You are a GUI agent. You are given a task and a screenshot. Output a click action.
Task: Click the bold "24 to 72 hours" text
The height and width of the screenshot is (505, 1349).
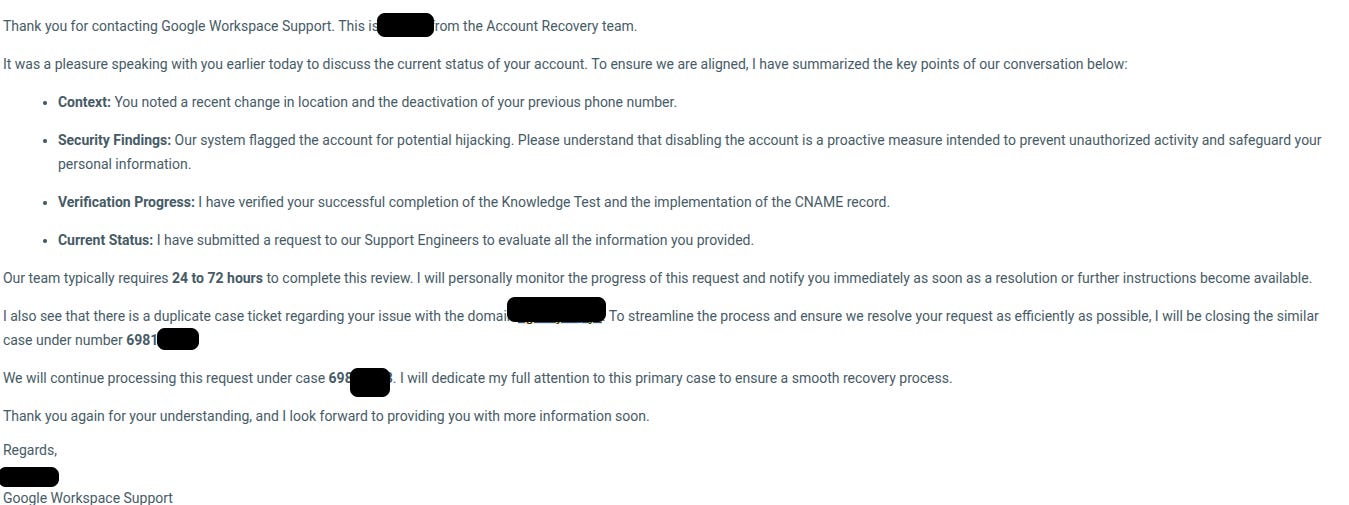[x=217, y=278]
